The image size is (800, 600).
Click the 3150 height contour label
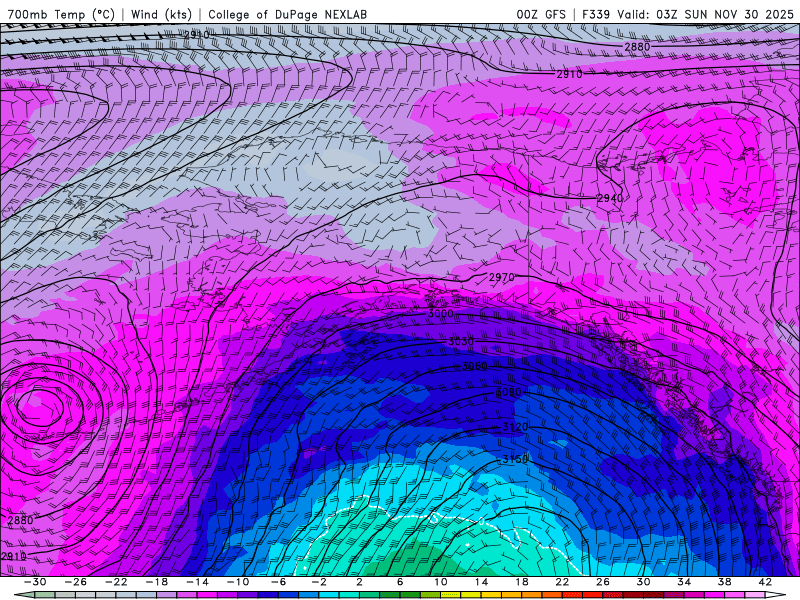tap(515, 459)
